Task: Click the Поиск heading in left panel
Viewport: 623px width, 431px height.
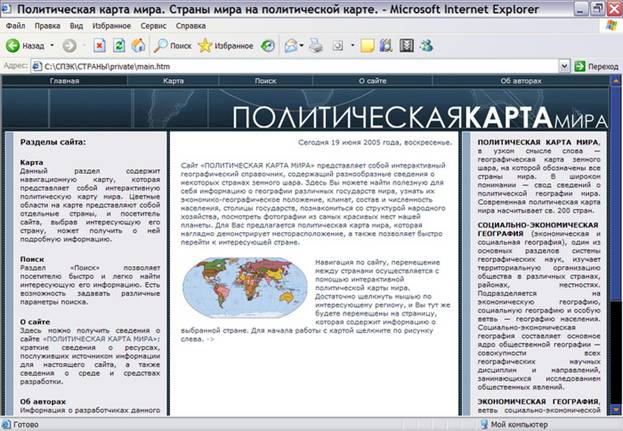Action: (x=32, y=259)
